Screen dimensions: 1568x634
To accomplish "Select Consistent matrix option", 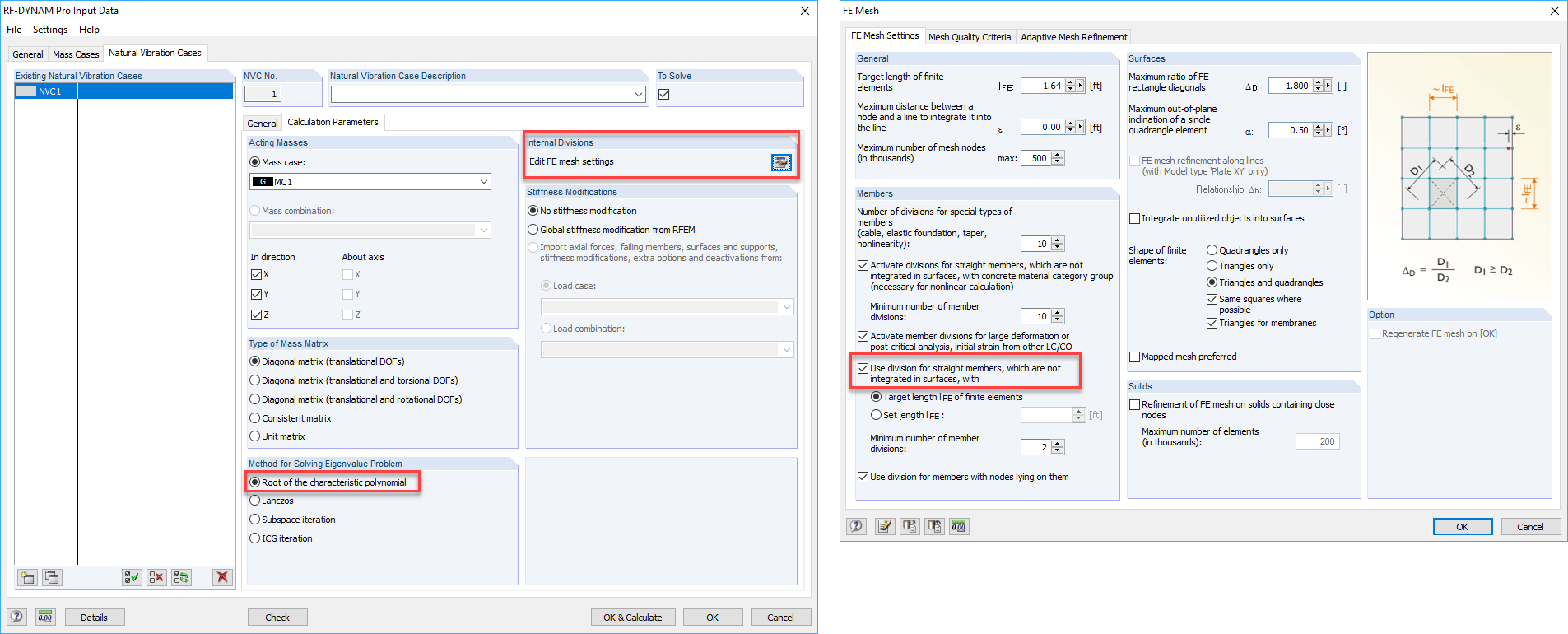I will click(290, 418).
